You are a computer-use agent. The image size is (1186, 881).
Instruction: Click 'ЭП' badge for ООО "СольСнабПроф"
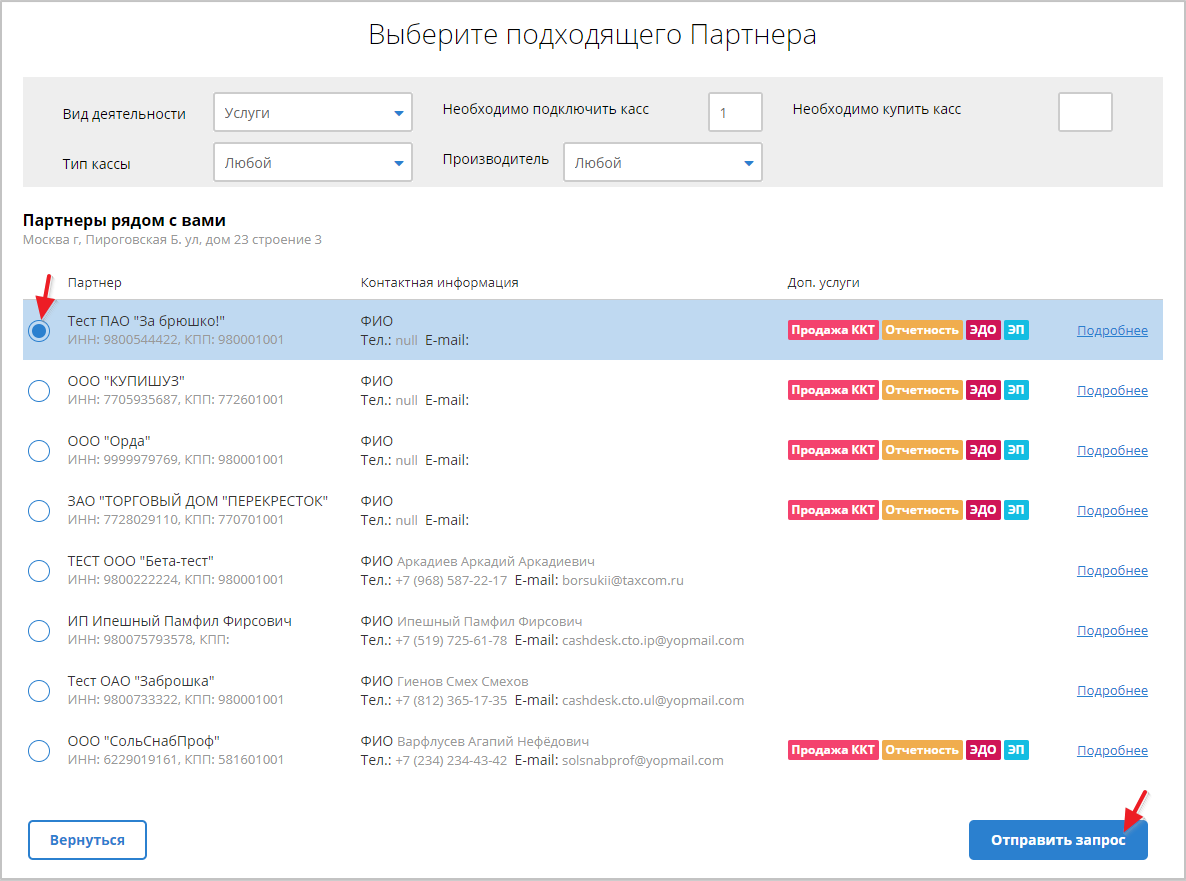pos(1016,750)
